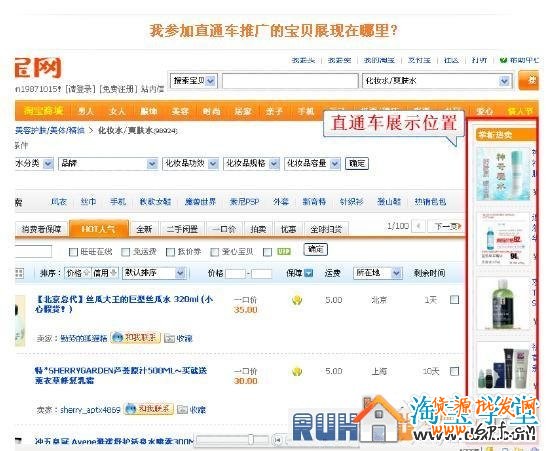Click the green VIP badge filter
This screenshot has height=451, width=546.
(283, 251)
